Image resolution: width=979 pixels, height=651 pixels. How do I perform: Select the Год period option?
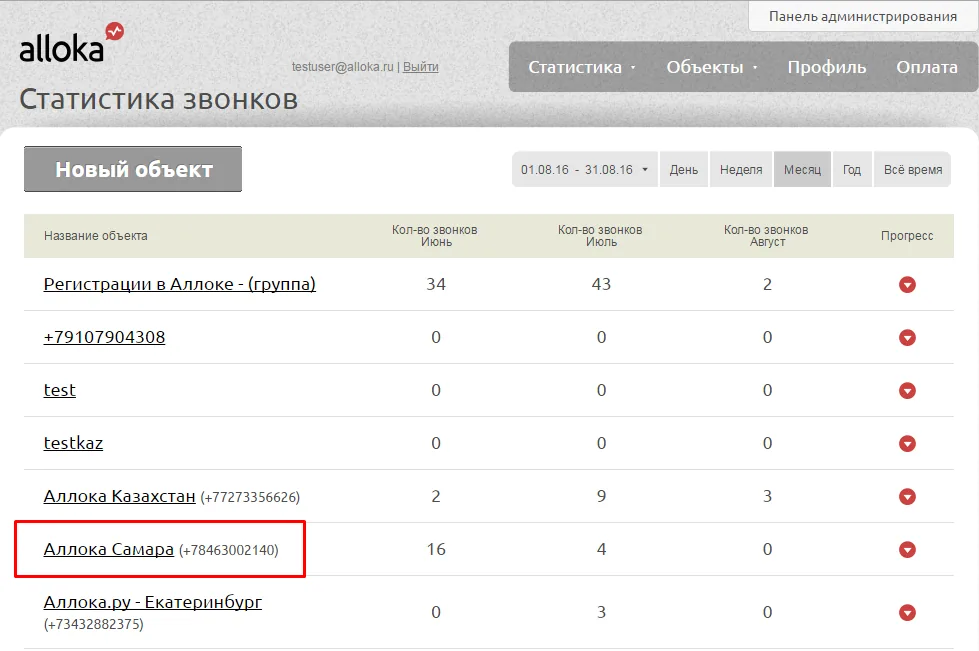[852, 169]
